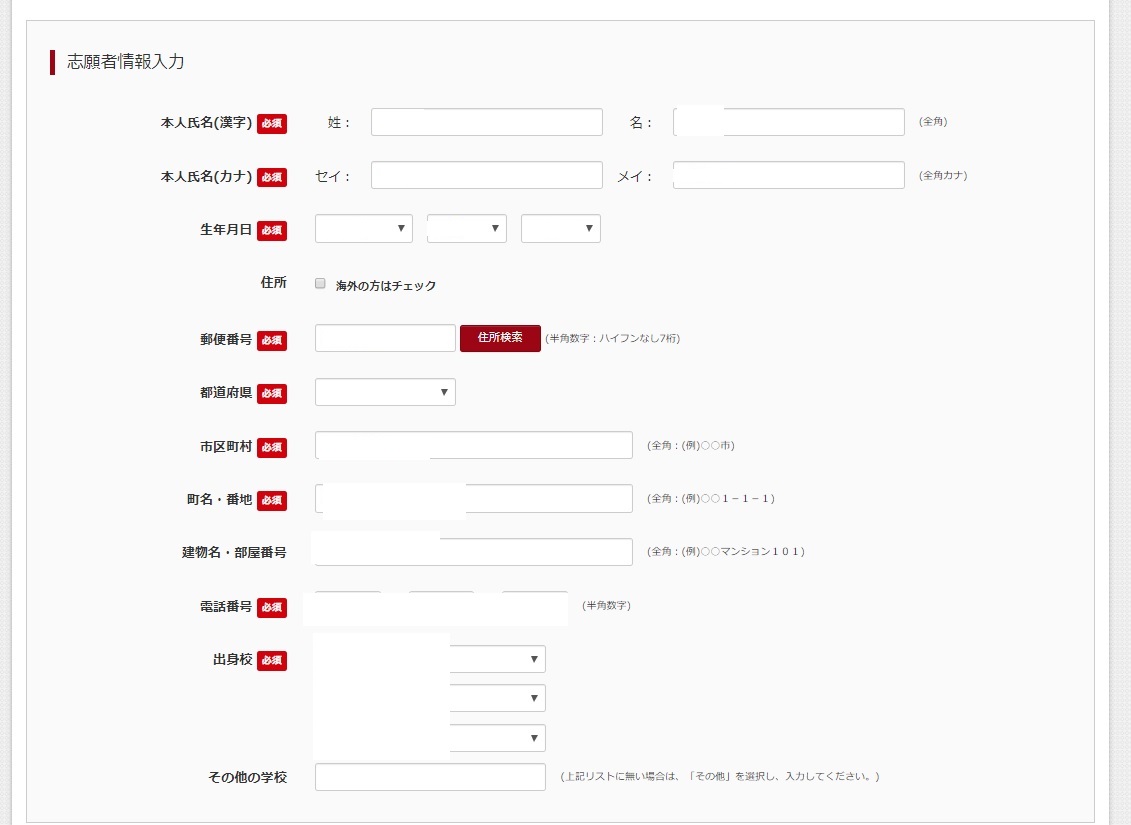Viewport: 1131px width, 825px height.
Task: Click the 海外の方はチェック label text
Action: click(x=386, y=286)
